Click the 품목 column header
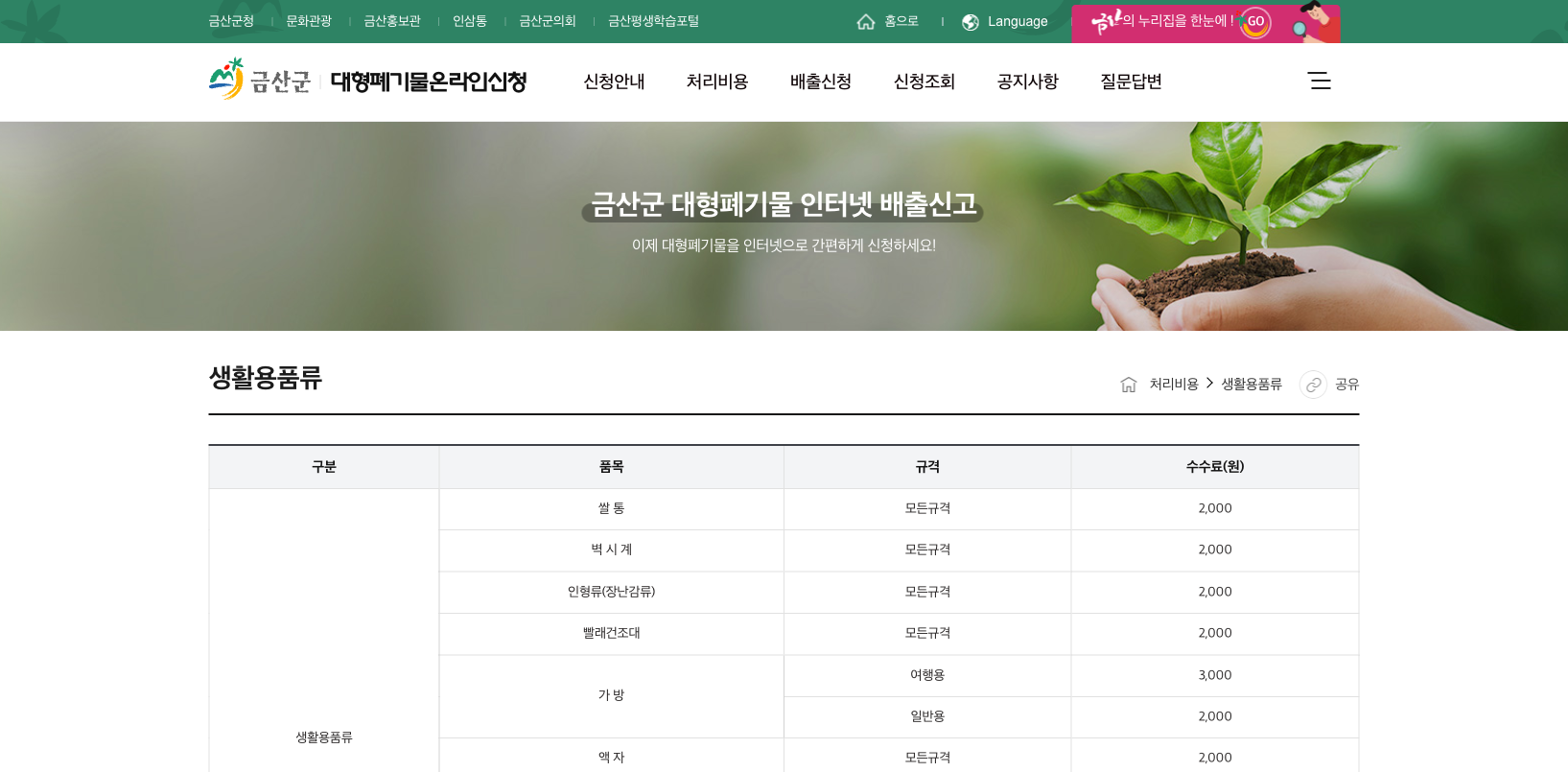 click(x=612, y=467)
